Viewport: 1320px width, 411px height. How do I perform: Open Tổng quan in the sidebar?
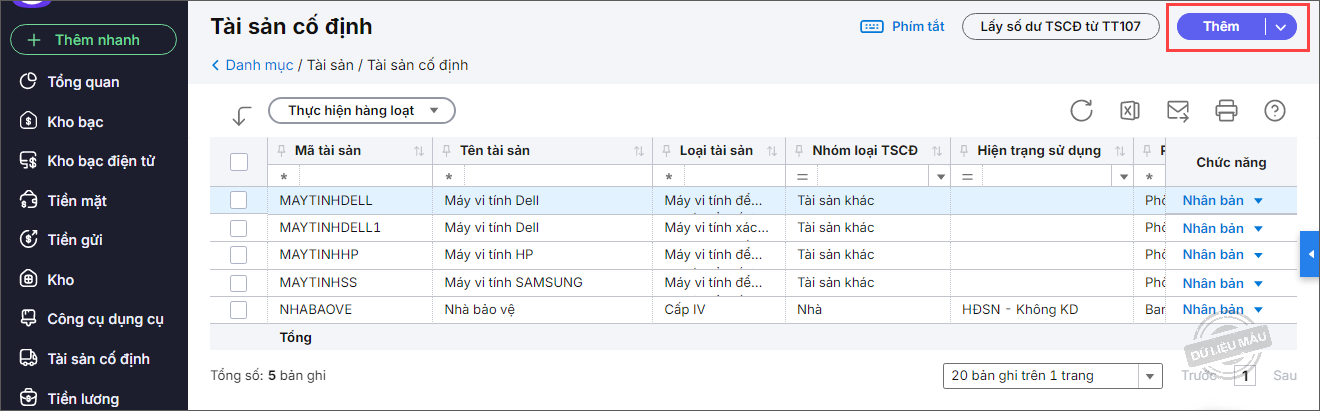click(x=83, y=82)
